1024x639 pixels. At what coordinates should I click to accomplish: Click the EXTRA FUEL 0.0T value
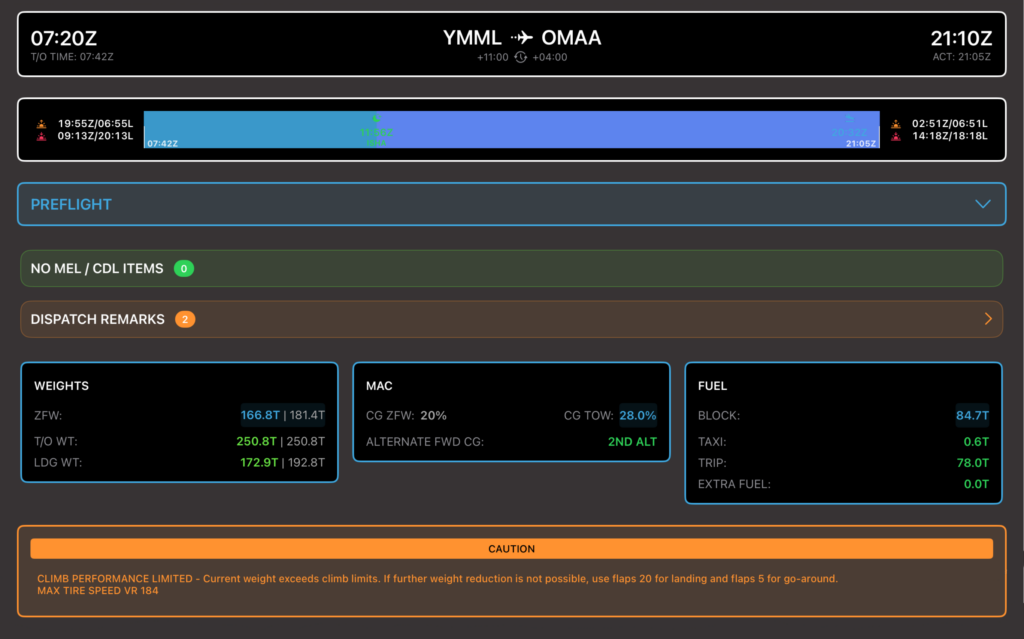pyautogui.click(x=976, y=484)
